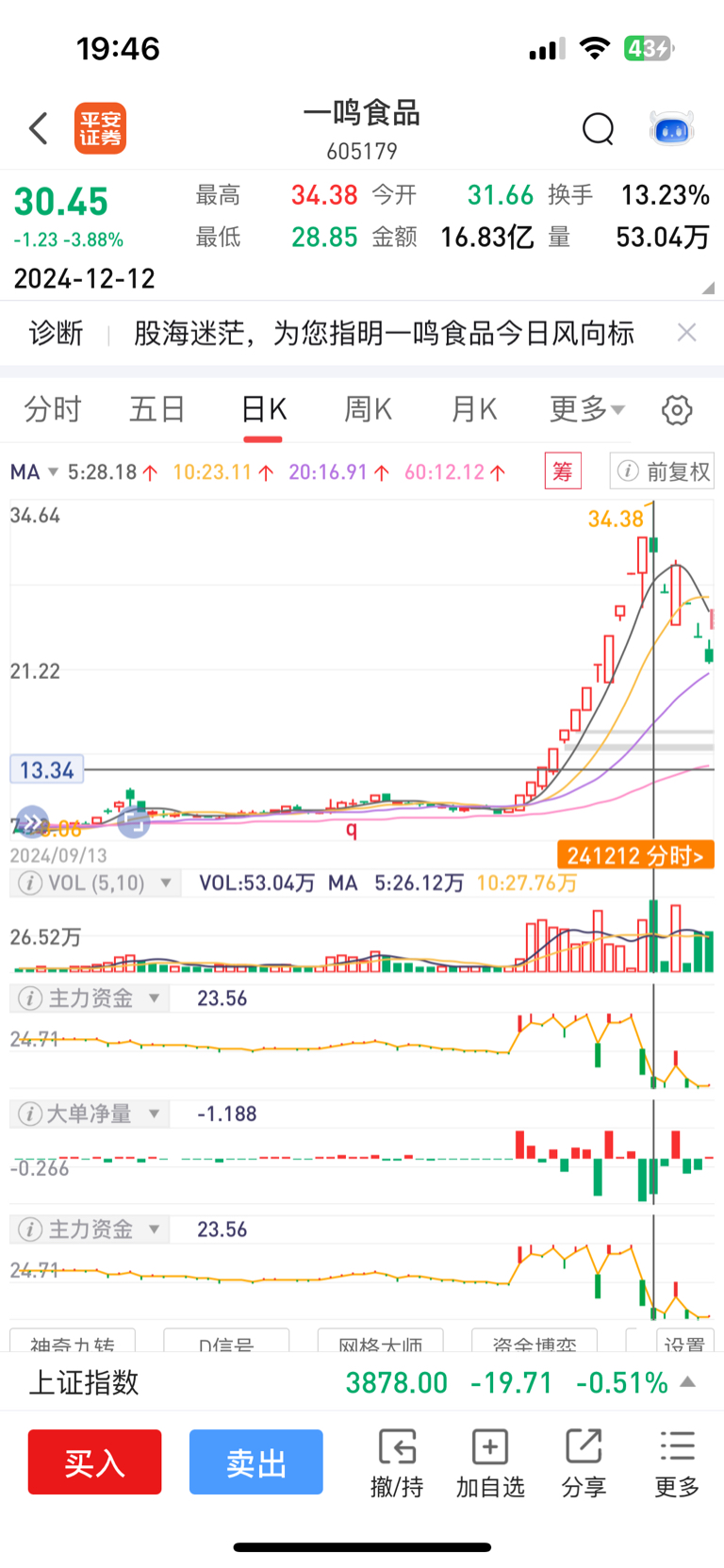Open the MA indicator dropdown

point(34,471)
